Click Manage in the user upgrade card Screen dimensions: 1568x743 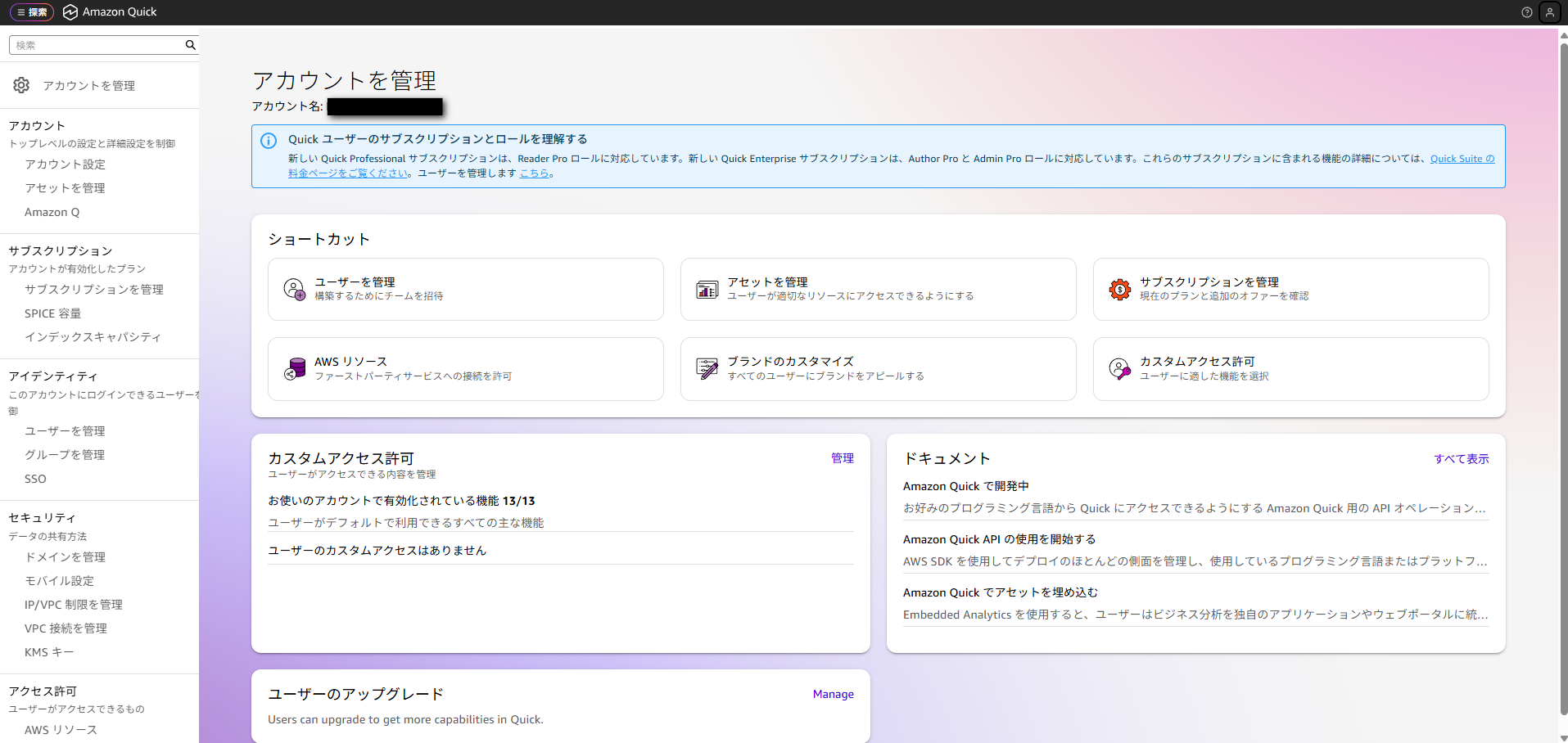[833, 694]
